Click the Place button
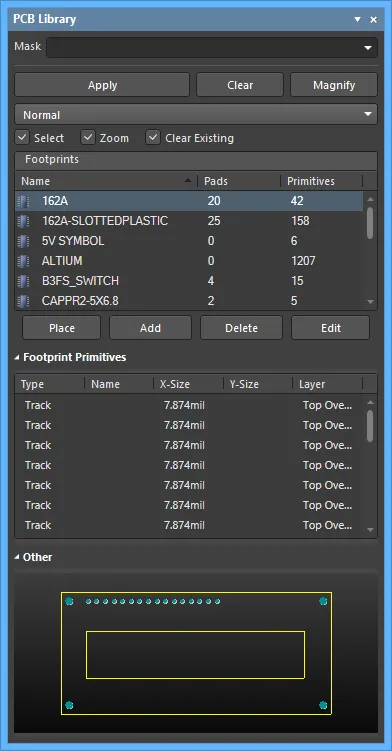The height and width of the screenshot is (751, 392). tap(62, 328)
